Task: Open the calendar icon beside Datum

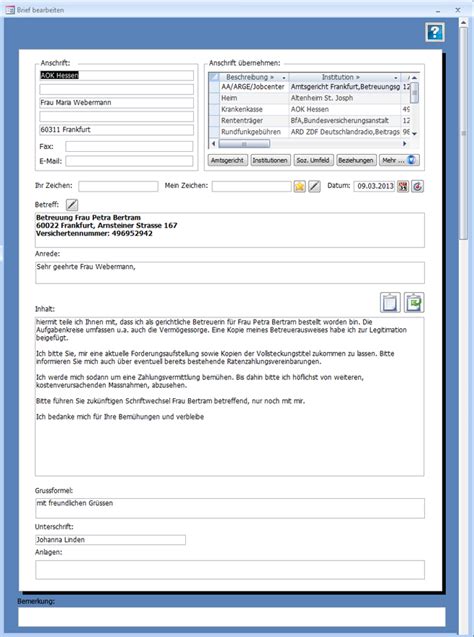Action: point(403,186)
